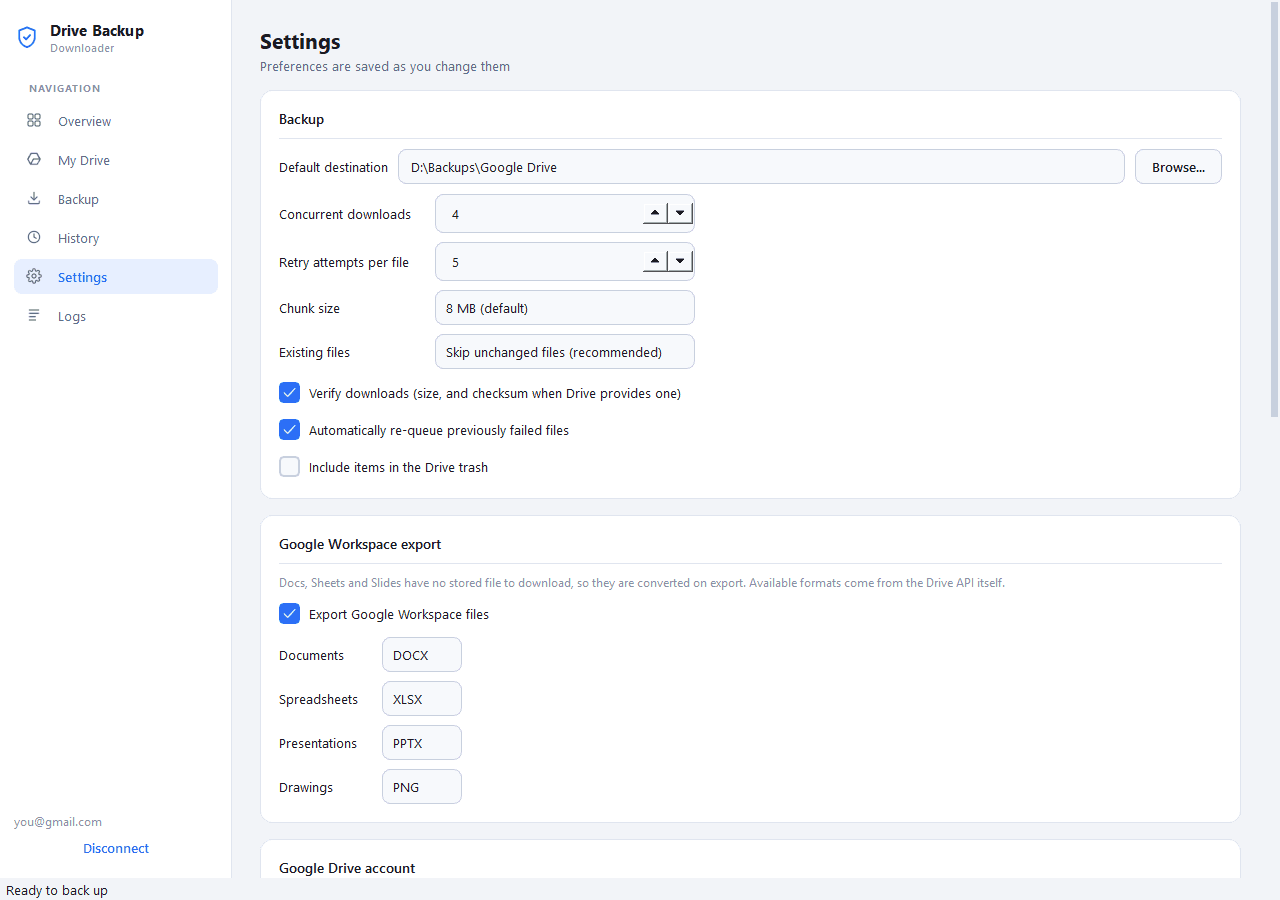Open the Overview page
This screenshot has height=900, width=1280.
116,121
